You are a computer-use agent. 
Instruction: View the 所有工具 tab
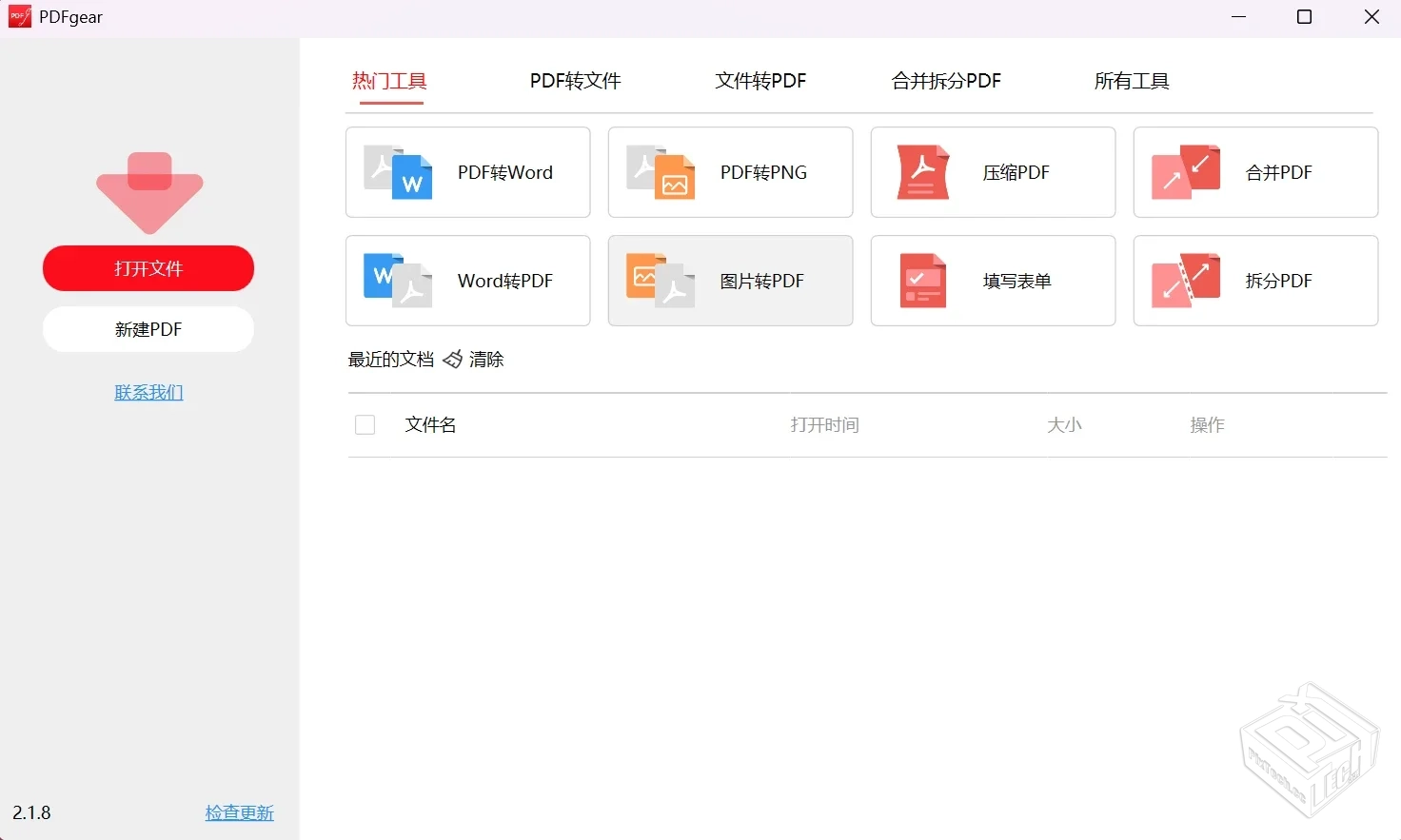pos(1132,81)
